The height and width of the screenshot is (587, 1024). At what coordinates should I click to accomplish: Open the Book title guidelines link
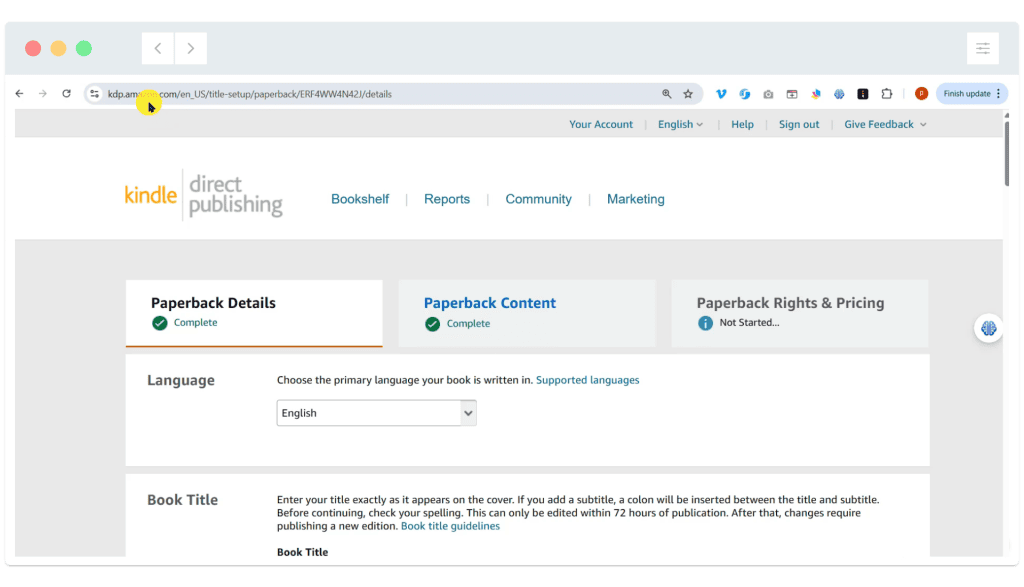point(450,526)
